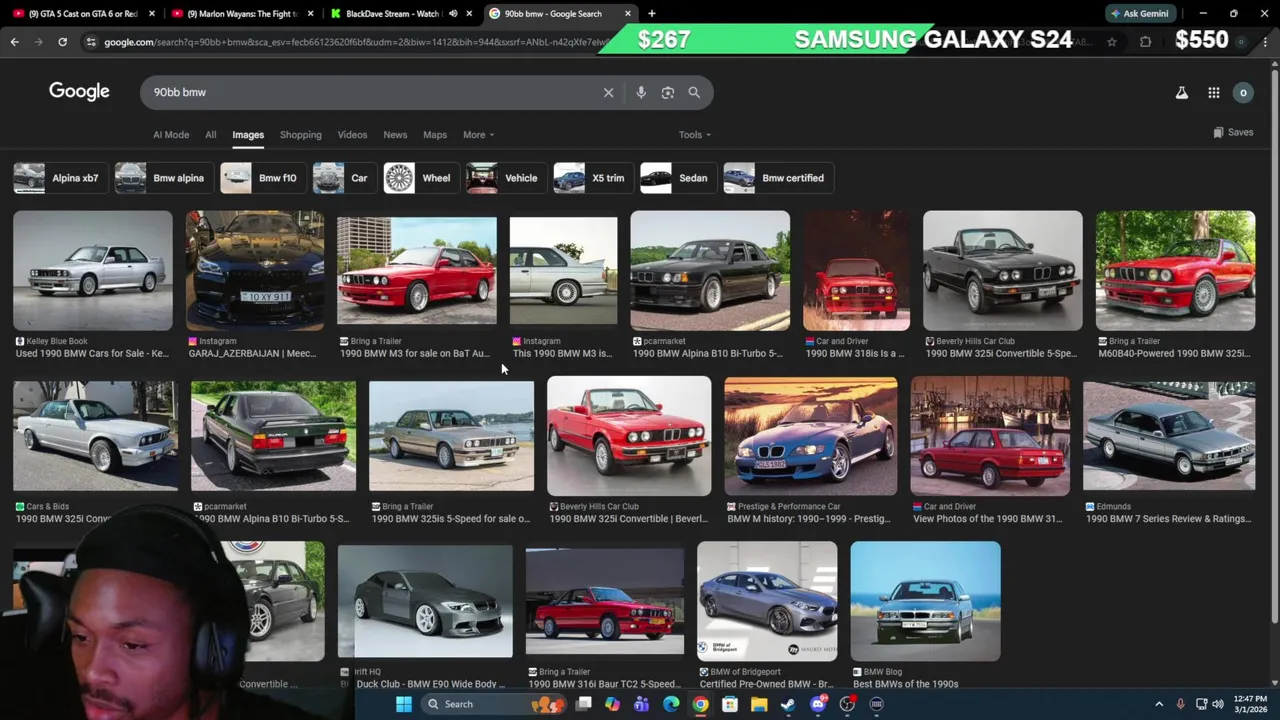Click the magnifying glass search icon
1280x720 pixels.
(x=694, y=92)
